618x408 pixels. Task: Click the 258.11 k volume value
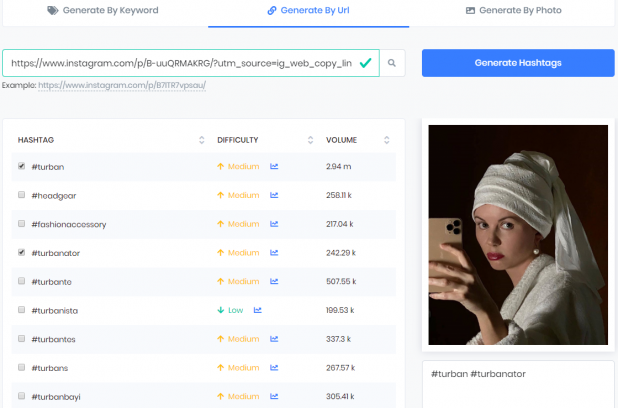click(339, 195)
